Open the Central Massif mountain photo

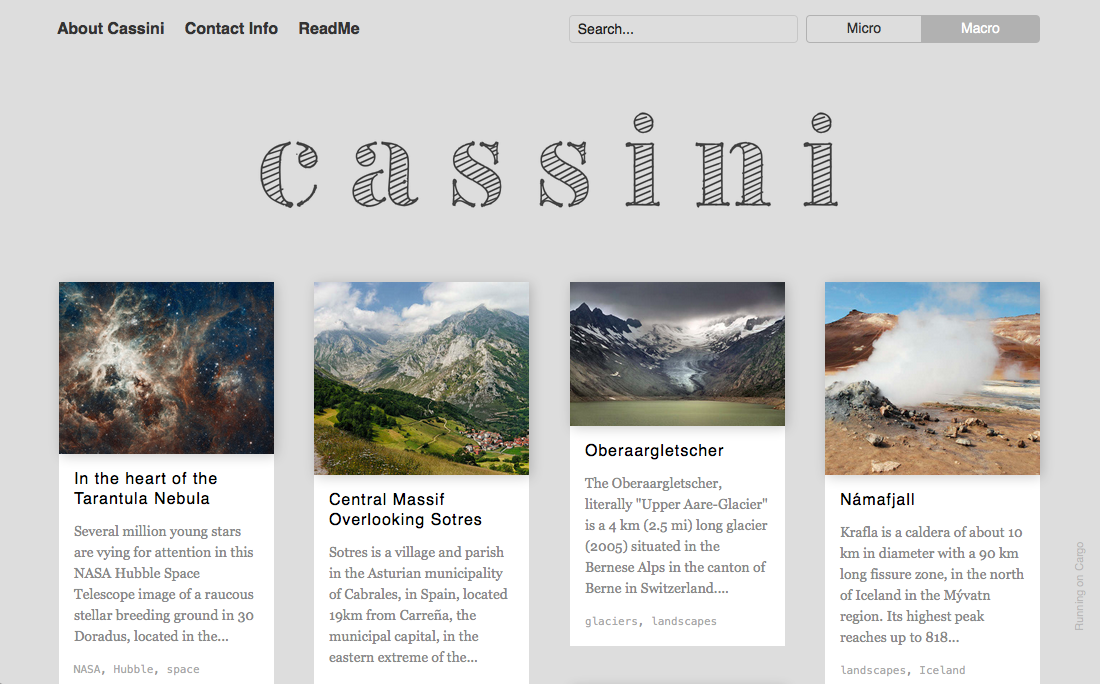[x=421, y=378]
